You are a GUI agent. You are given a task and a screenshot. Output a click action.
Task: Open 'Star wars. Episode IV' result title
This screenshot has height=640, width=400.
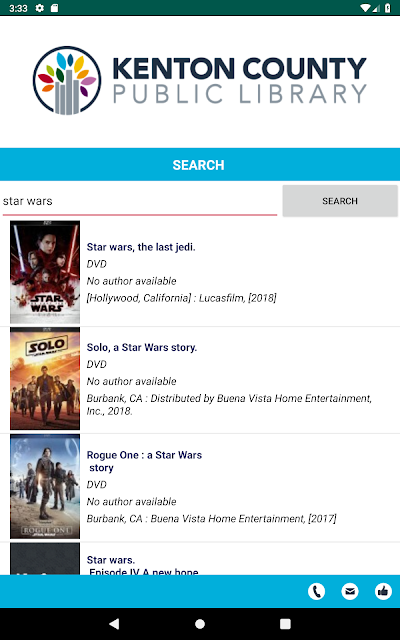point(142,566)
